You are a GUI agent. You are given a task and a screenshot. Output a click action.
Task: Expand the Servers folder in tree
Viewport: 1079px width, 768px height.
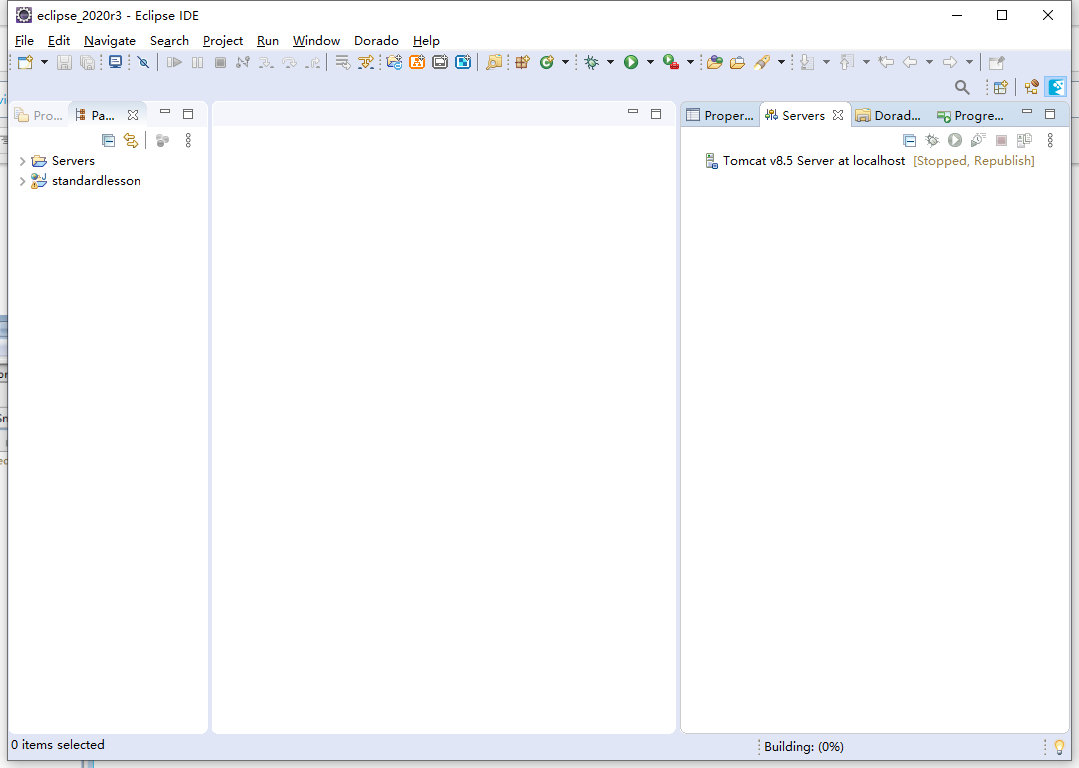[x=23, y=161]
